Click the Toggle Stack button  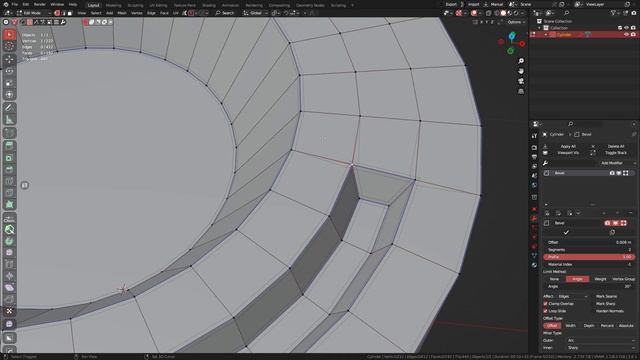click(x=616, y=153)
